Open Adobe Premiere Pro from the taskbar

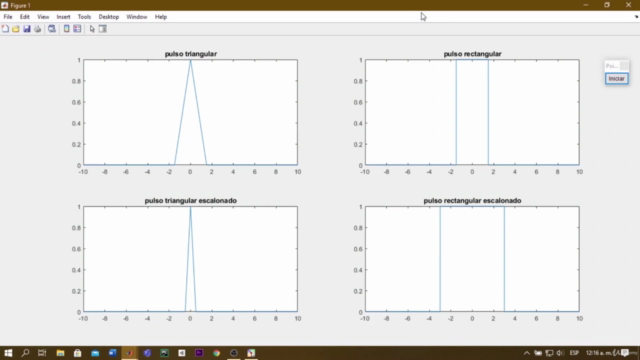(199, 353)
